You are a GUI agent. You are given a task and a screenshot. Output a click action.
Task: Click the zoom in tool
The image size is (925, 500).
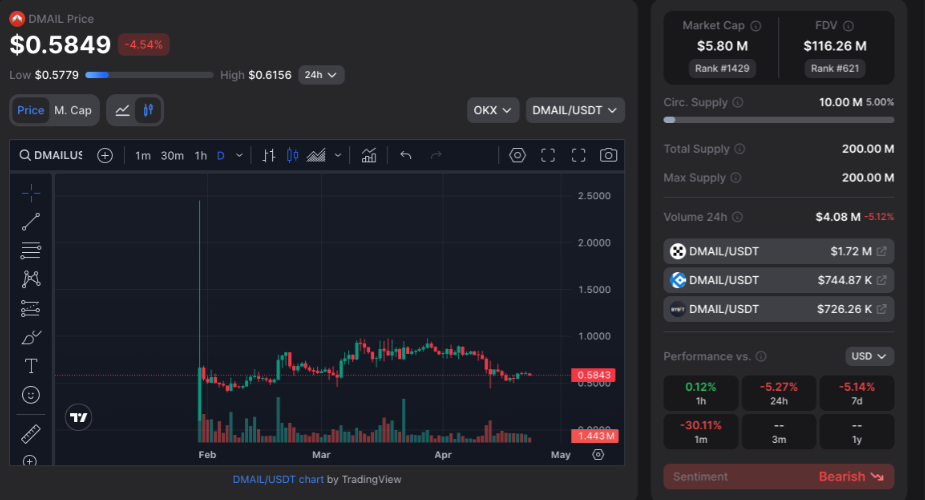[29, 461]
